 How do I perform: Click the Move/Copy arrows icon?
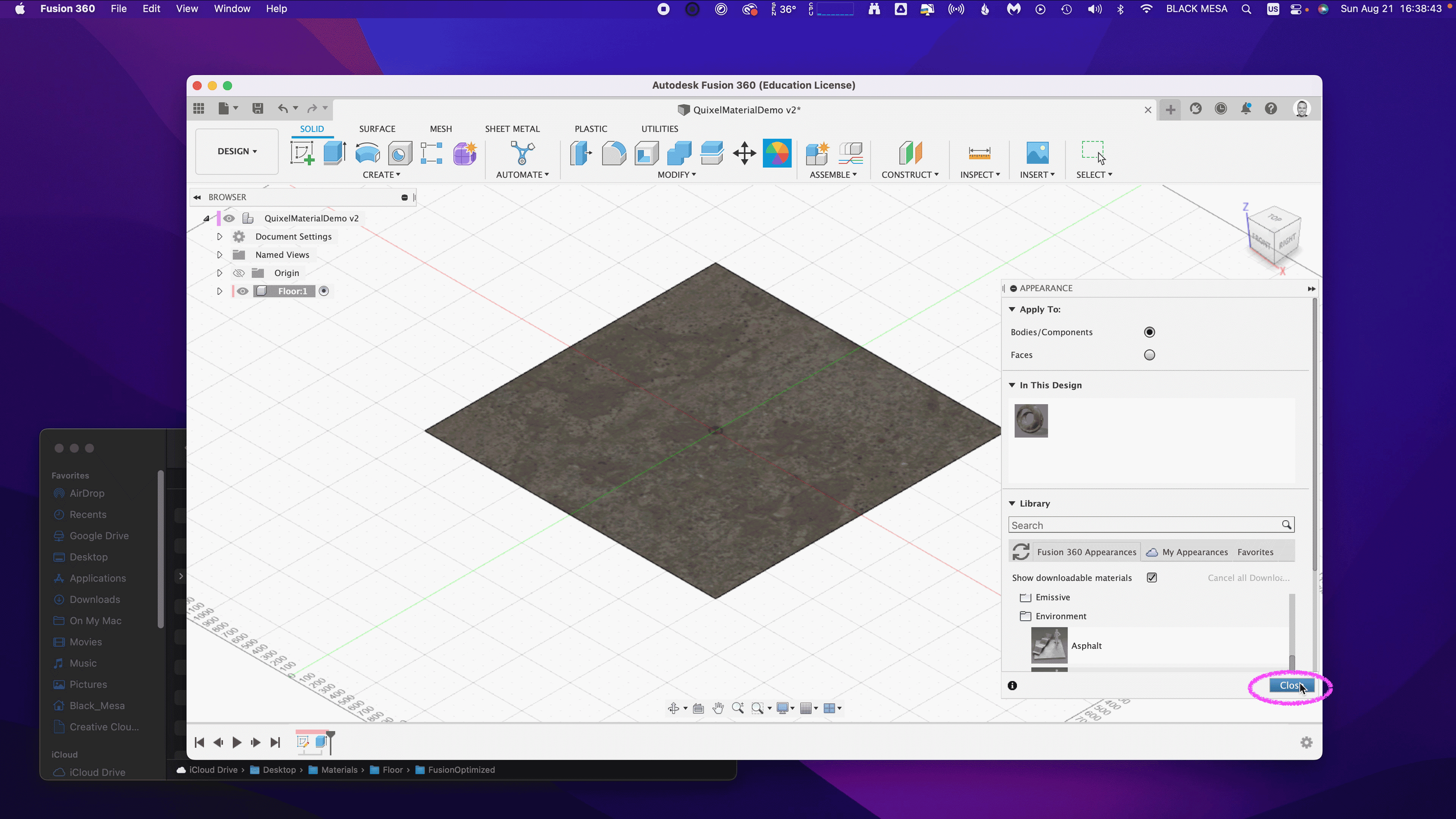click(x=744, y=154)
